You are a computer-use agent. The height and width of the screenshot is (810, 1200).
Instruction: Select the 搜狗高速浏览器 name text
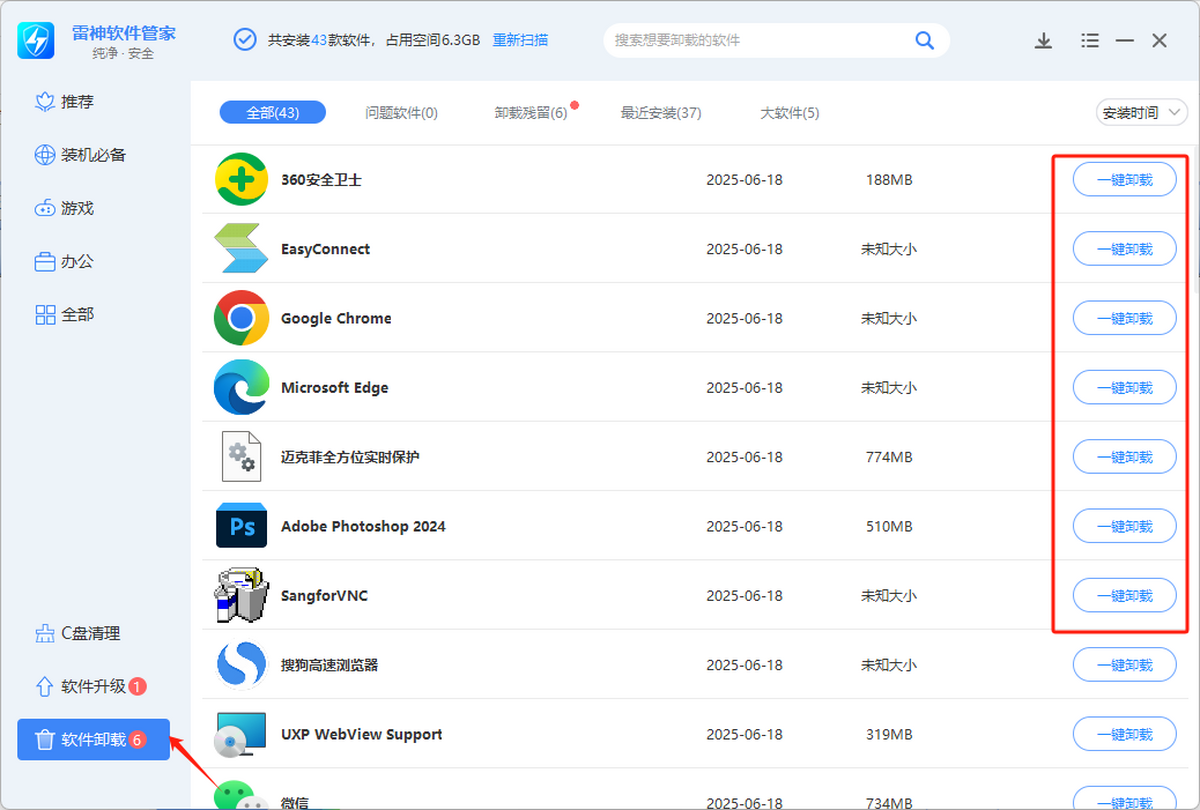pyautogui.click(x=329, y=665)
